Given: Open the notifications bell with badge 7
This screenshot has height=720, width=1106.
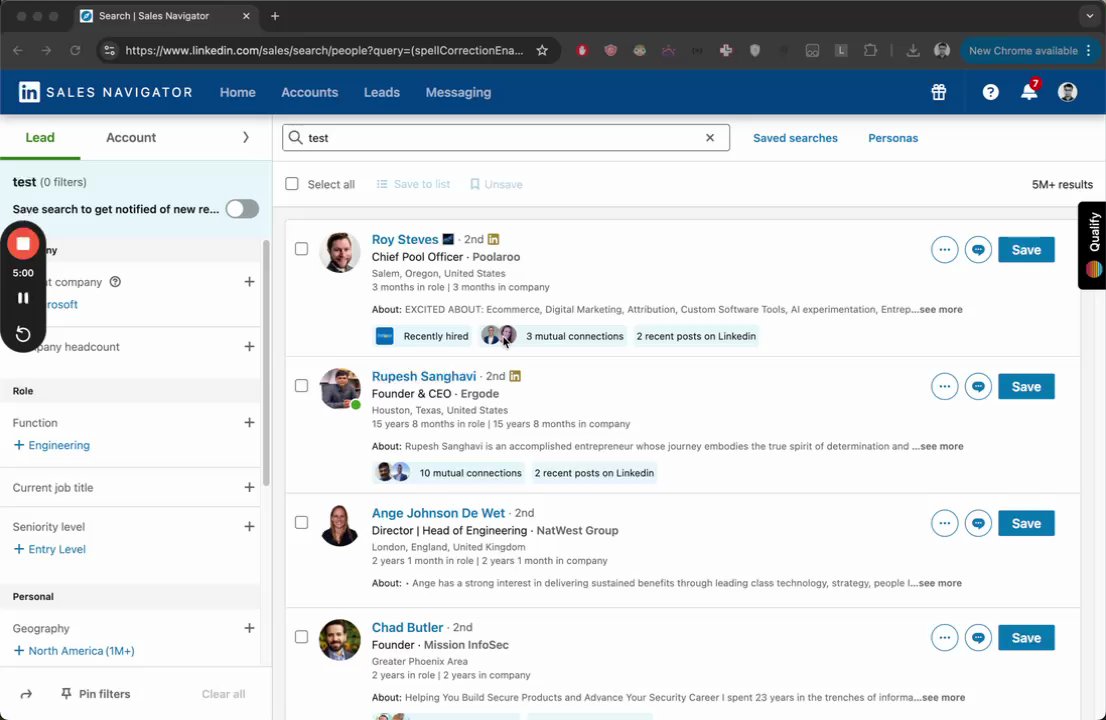Looking at the screenshot, I should [1030, 91].
